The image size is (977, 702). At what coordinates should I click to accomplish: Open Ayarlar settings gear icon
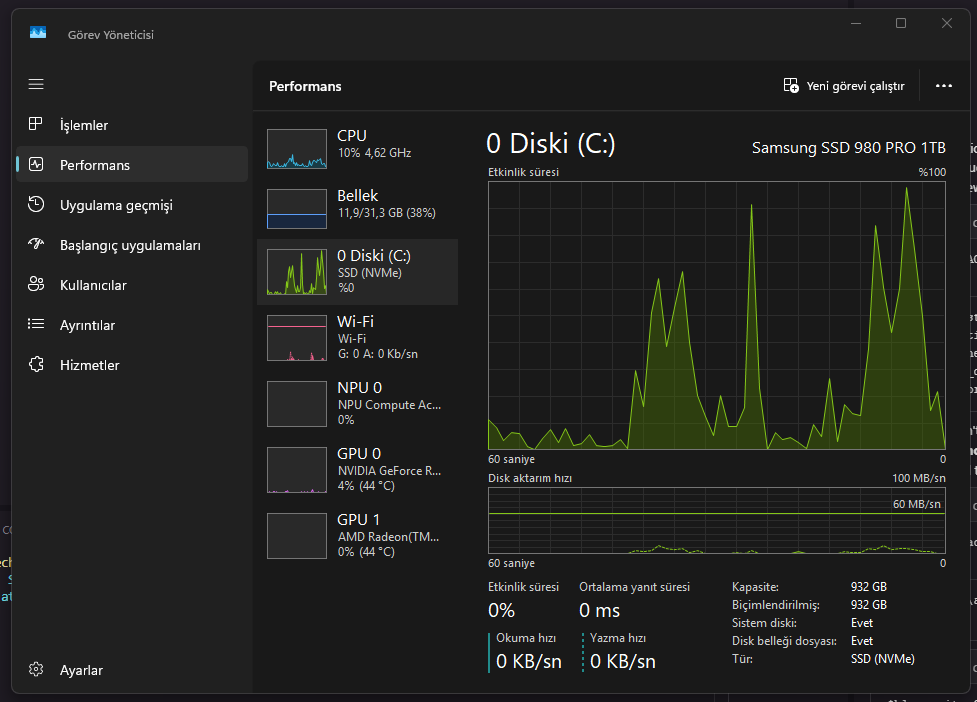(36, 670)
